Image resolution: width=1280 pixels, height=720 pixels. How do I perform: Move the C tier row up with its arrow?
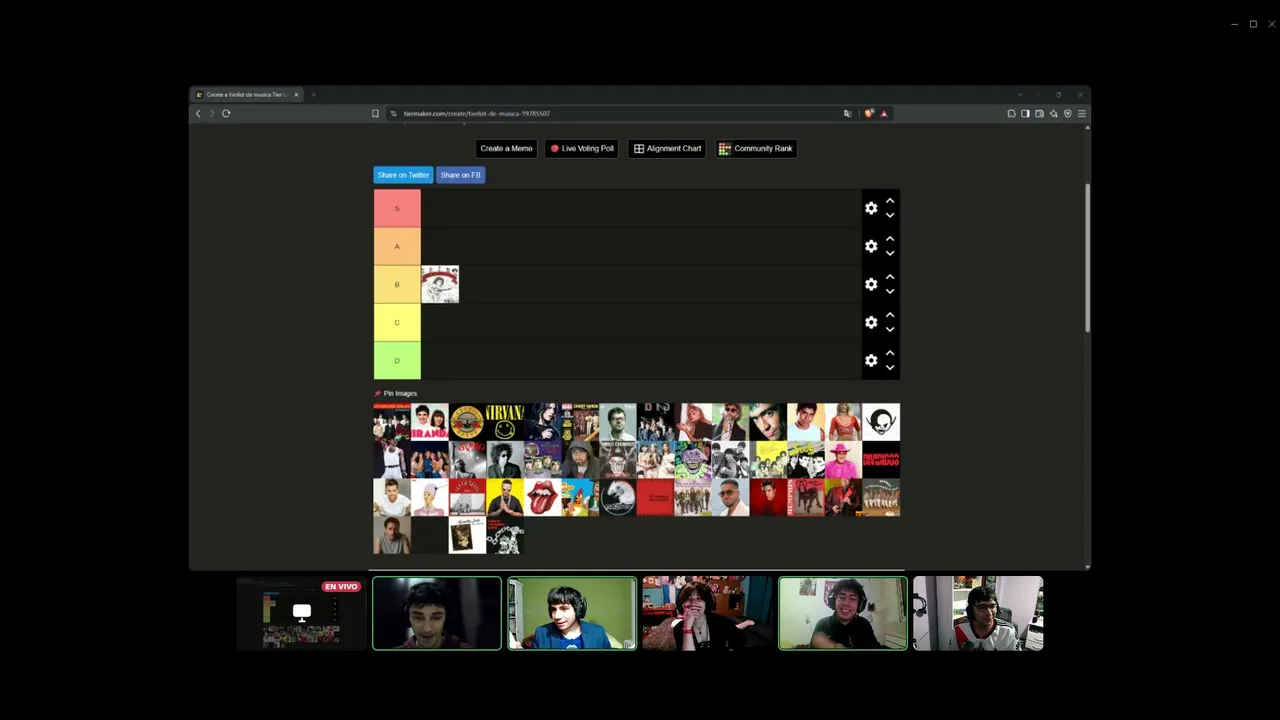[889, 315]
